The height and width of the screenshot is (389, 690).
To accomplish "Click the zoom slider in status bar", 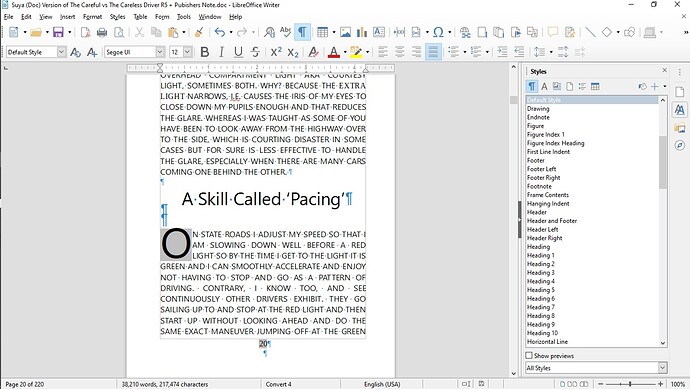I will 631,384.
